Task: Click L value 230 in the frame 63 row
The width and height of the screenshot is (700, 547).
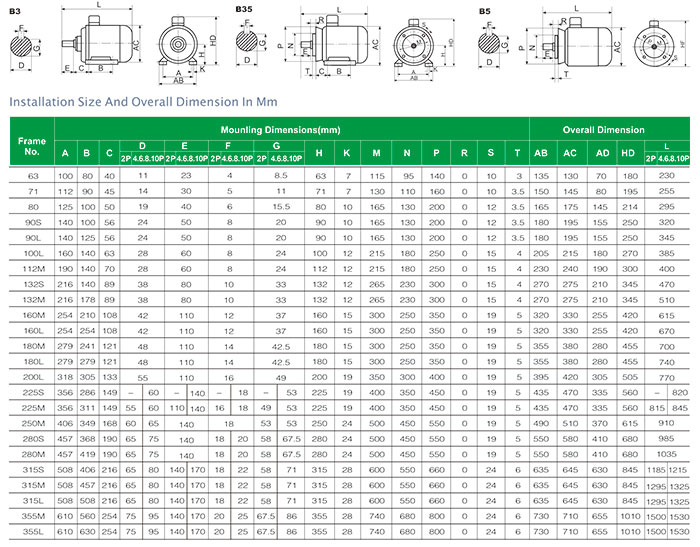Action: (x=666, y=175)
